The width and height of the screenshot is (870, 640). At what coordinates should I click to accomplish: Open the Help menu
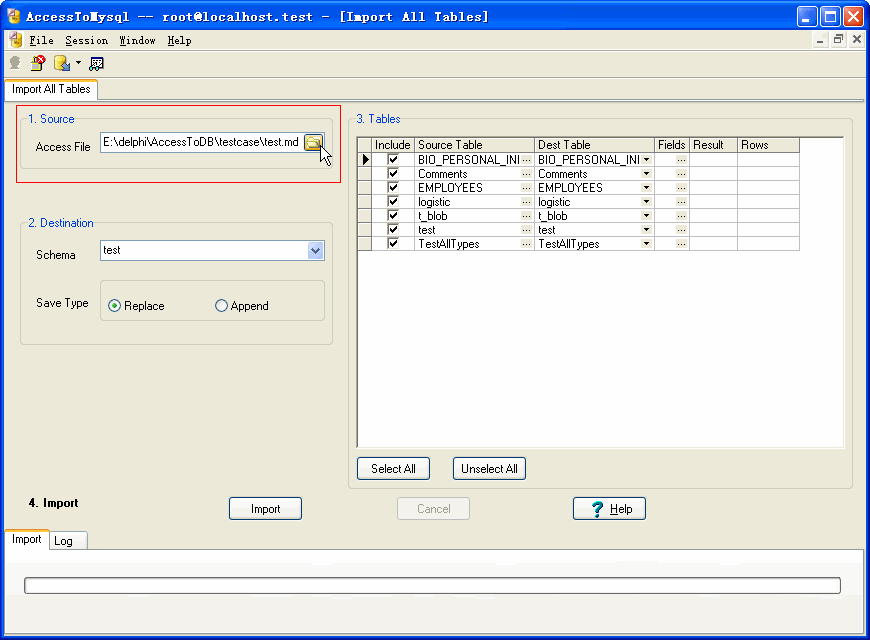coord(179,41)
